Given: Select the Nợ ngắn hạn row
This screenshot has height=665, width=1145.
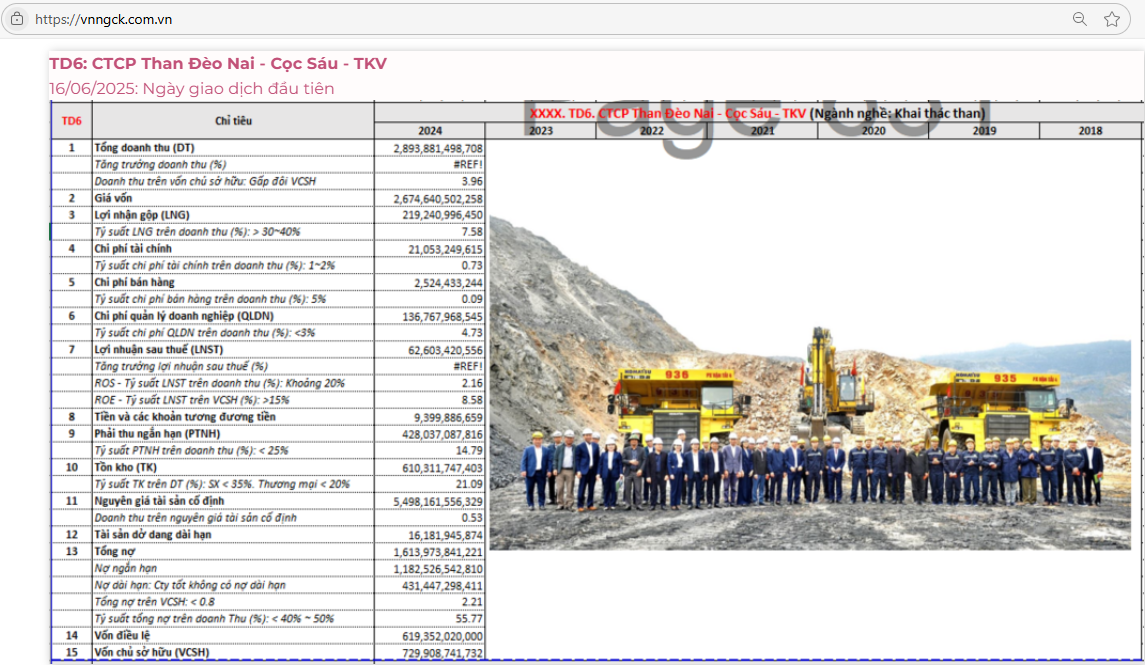Looking at the screenshot, I should pyautogui.click(x=126, y=567).
